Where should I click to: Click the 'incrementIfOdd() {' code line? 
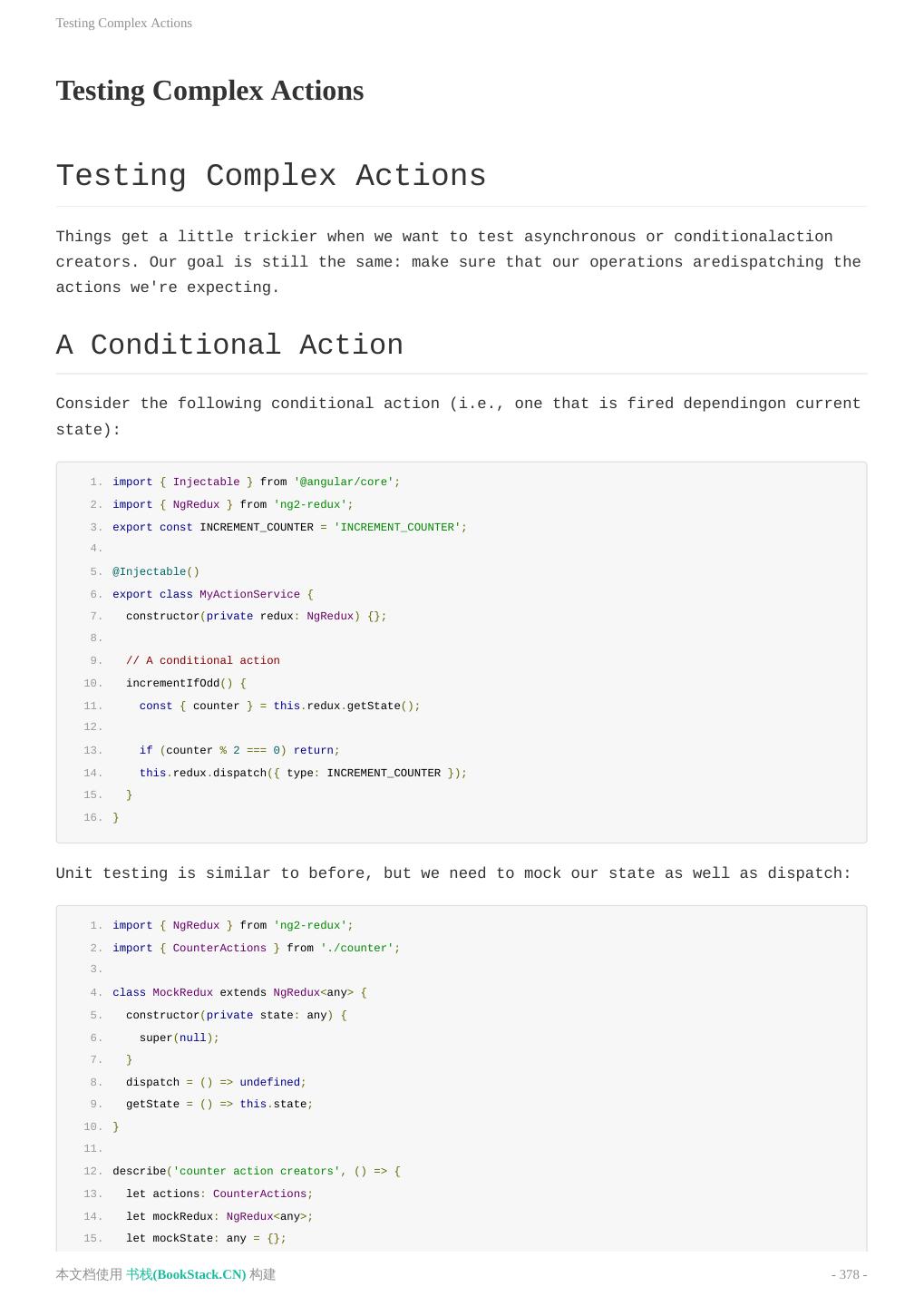pos(186,683)
